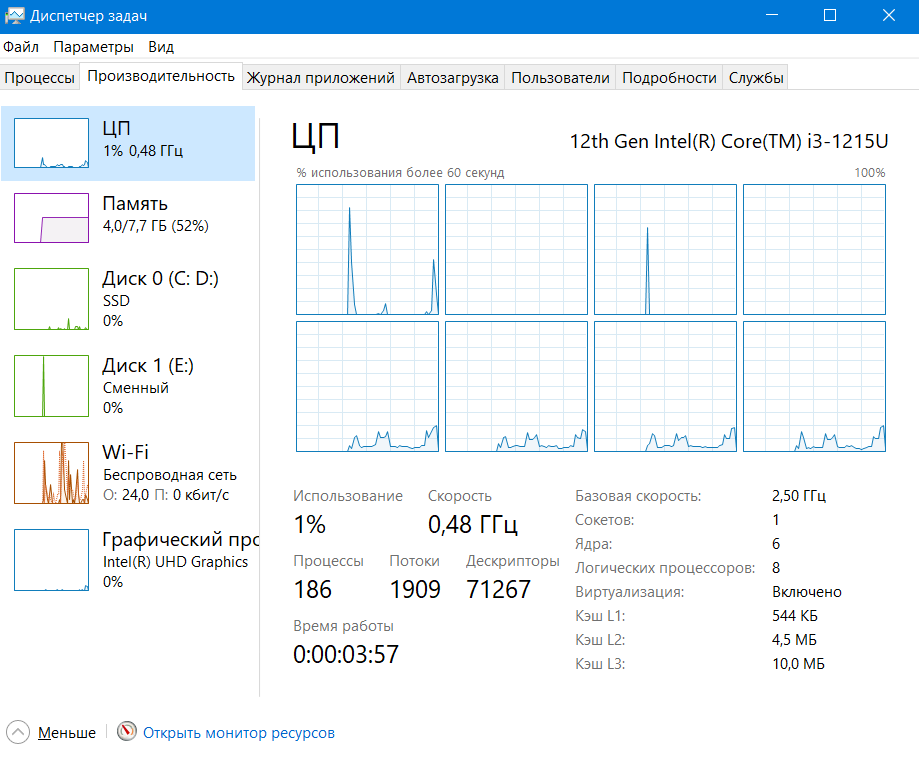The height and width of the screenshot is (760, 919).
Task: Click the Кэш L2 value 4,5 МБ
Action: [x=794, y=640]
